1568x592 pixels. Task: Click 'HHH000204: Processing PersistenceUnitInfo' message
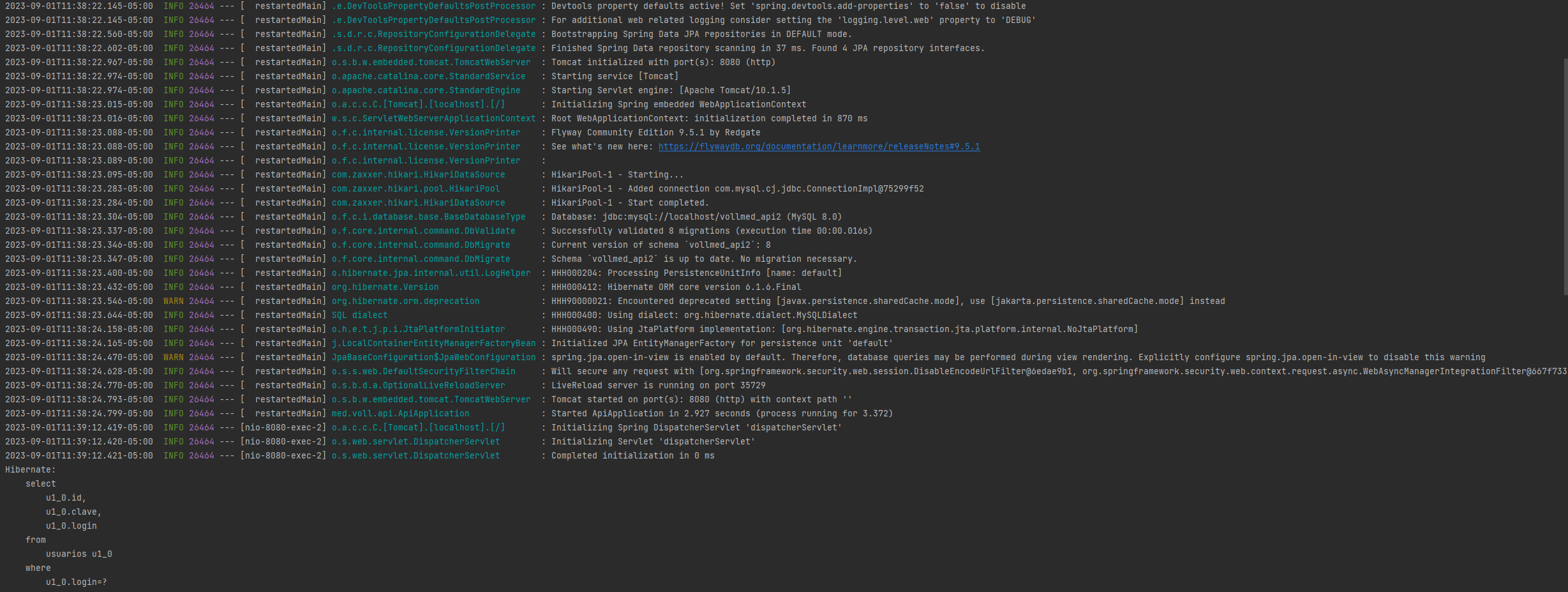(696, 273)
